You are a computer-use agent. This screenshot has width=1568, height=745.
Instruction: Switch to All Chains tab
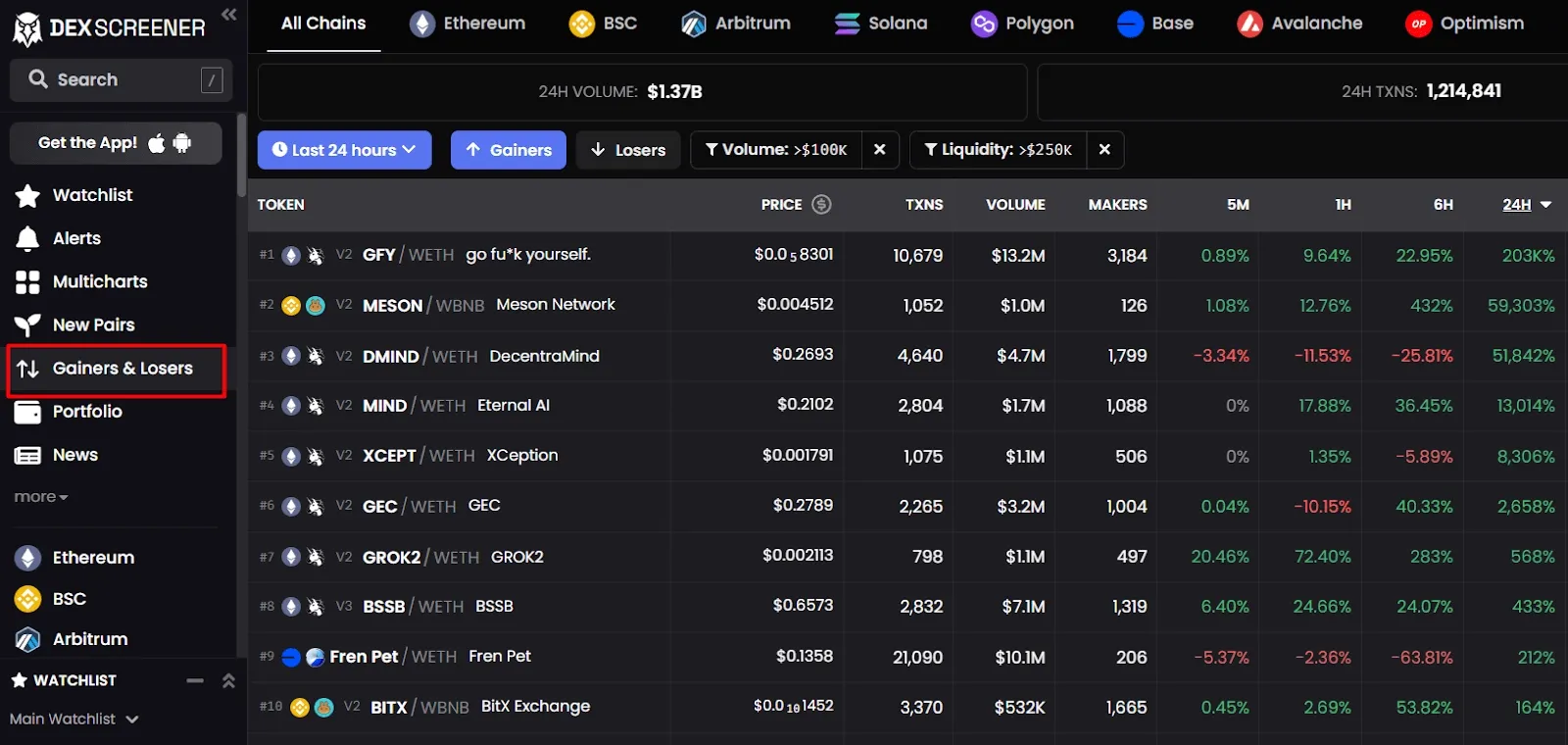coord(323,25)
